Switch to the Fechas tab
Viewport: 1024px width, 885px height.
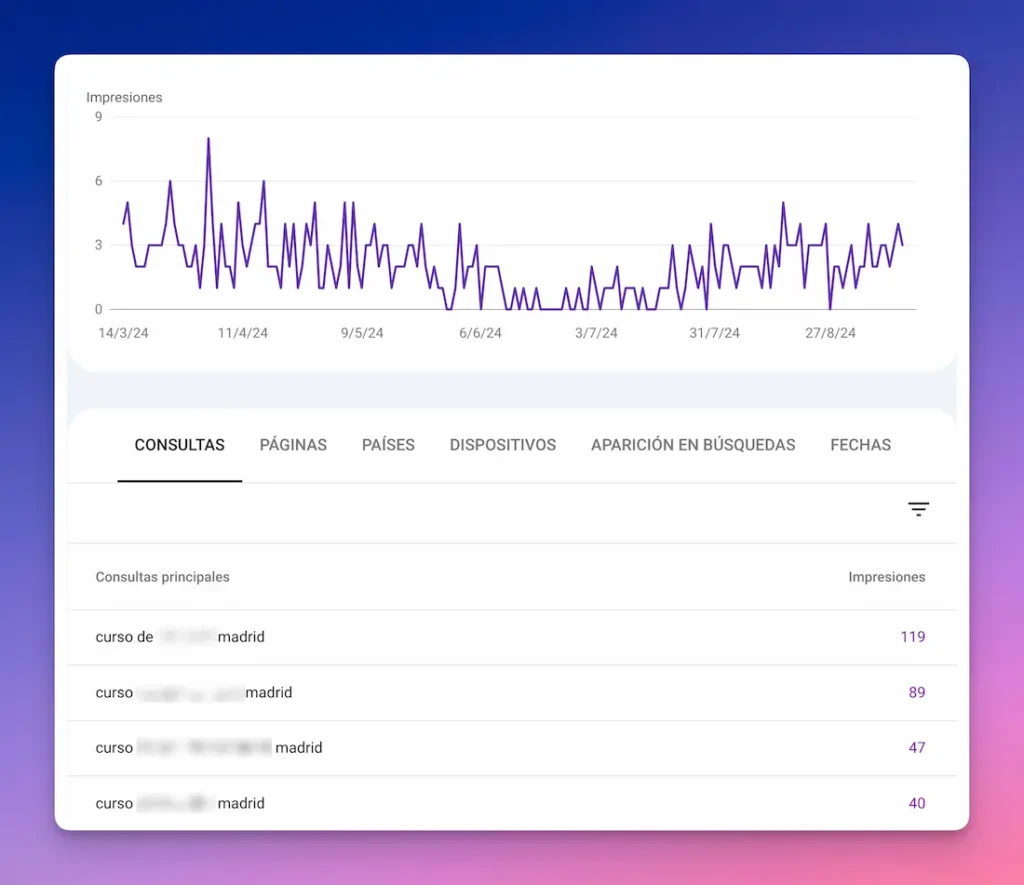(x=860, y=445)
